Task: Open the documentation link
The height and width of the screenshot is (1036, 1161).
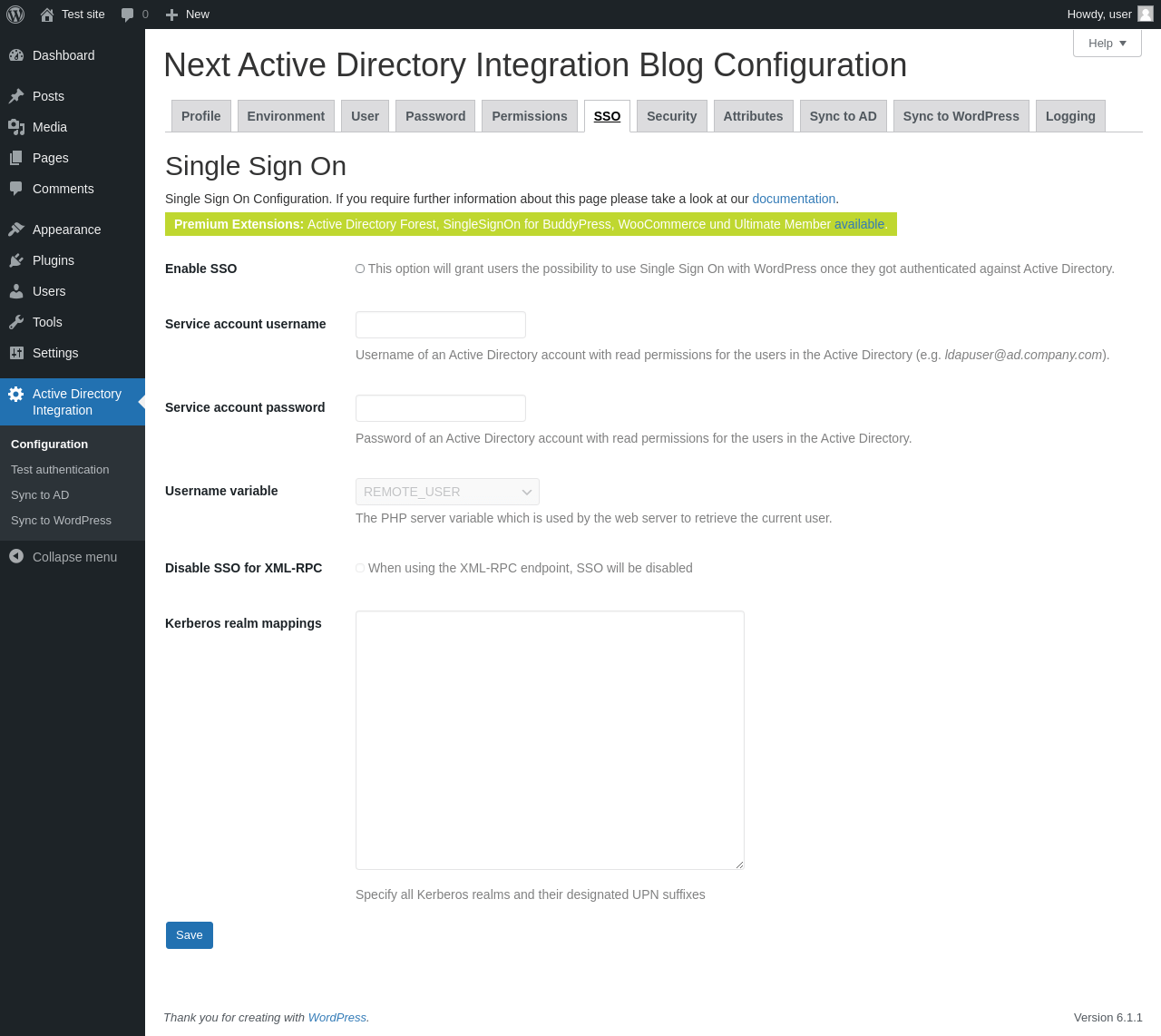Action: (794, 199)
